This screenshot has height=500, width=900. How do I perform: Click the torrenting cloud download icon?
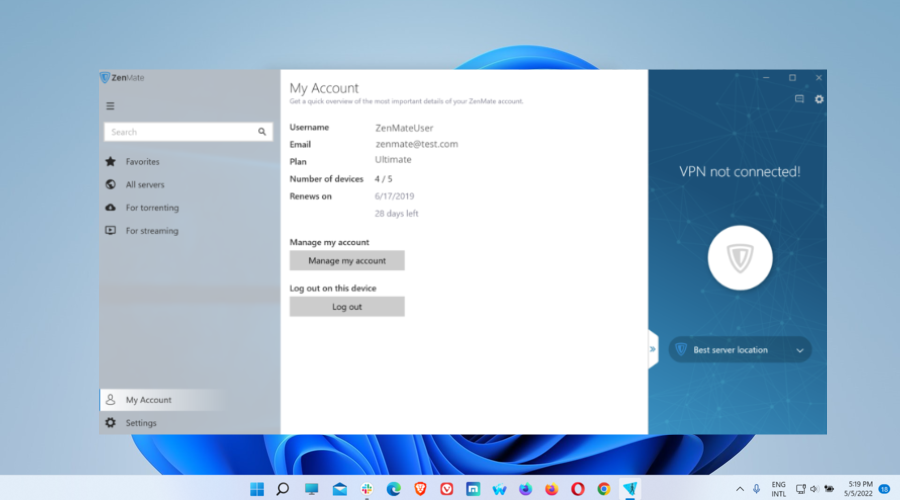coord(111,207)
